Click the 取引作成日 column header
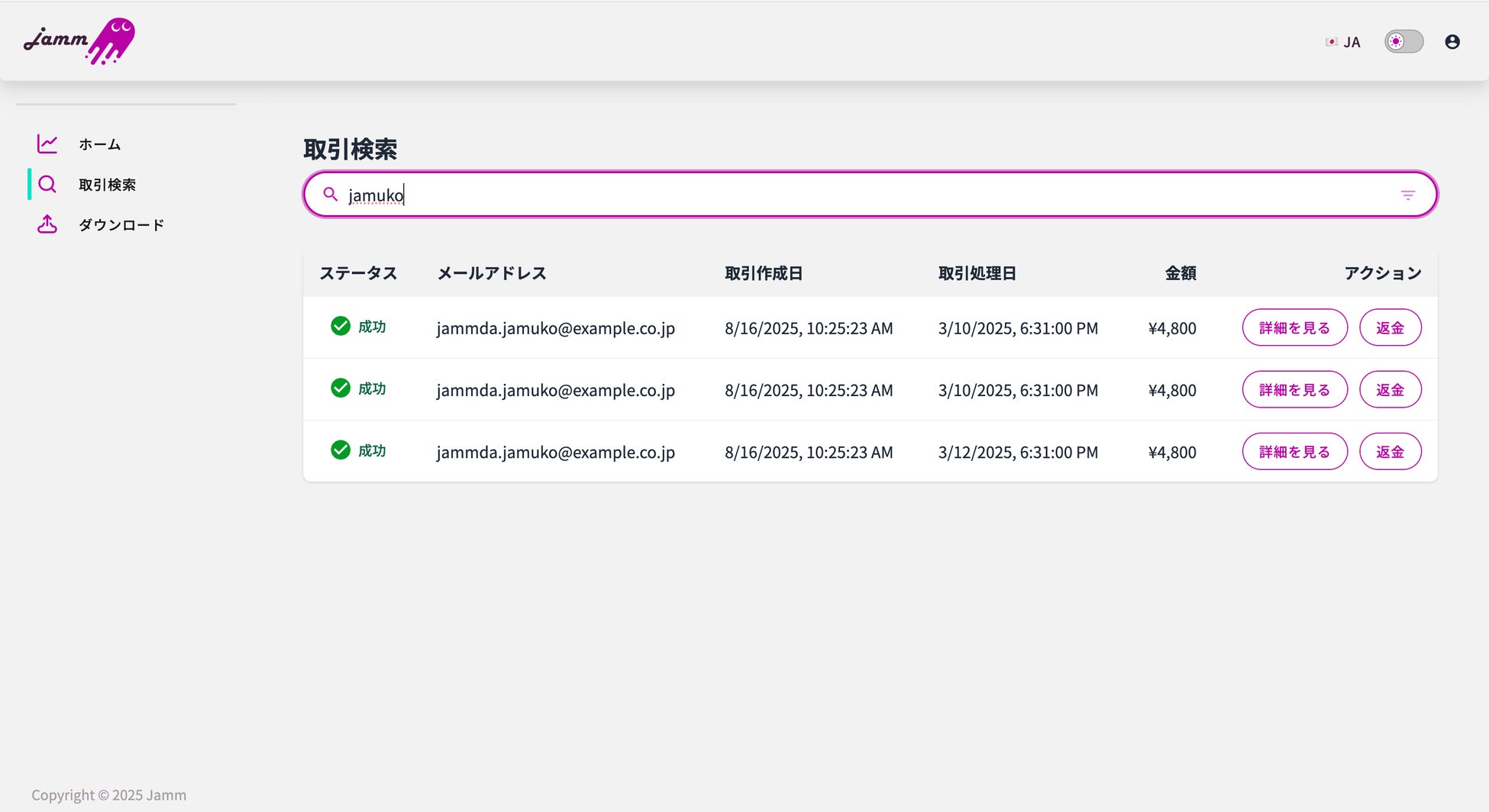Image resolution: width=1489 pixels, height=812 pixels. point(763,273)
